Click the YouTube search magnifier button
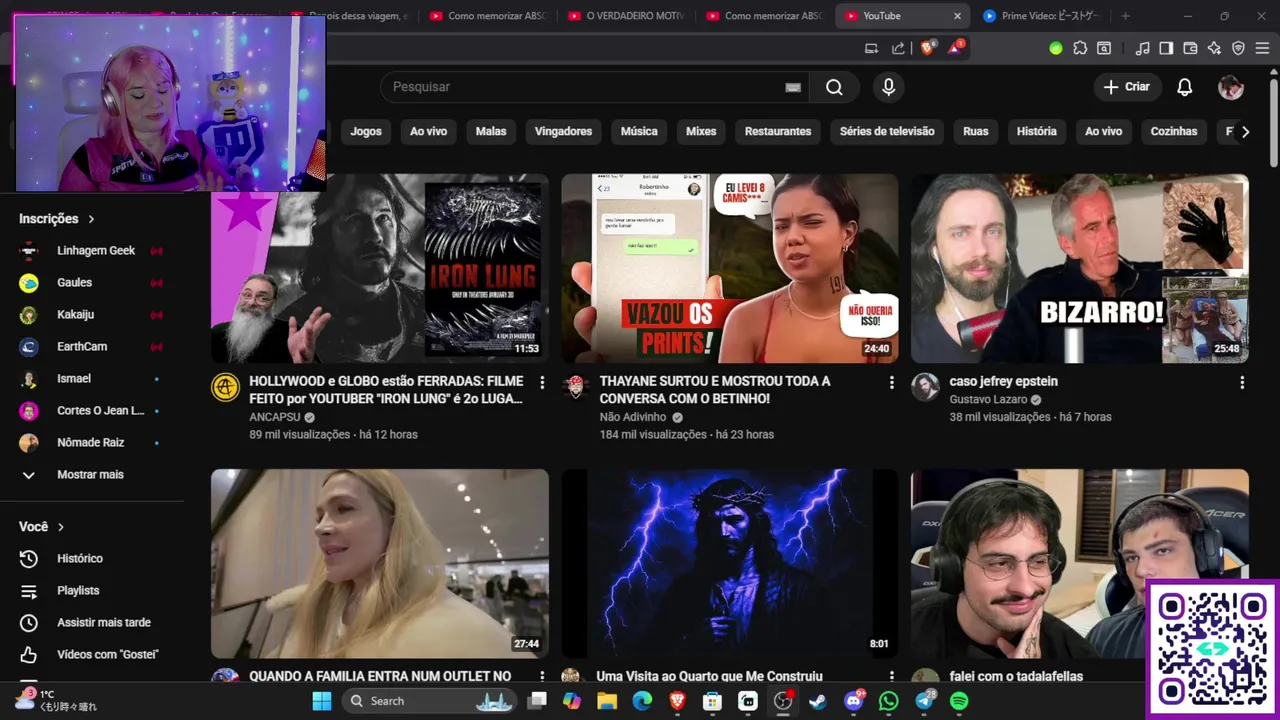 (x=834, y=87)
